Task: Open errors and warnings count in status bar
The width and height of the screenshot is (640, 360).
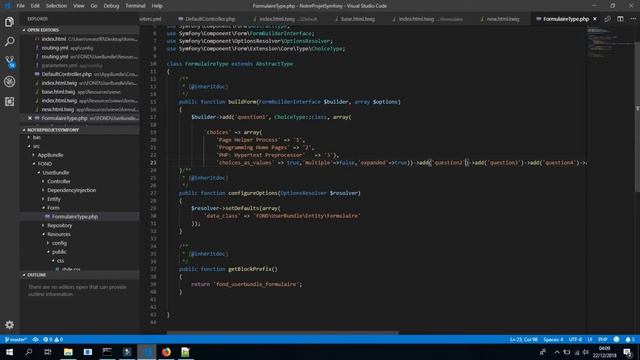Action: coord(53,340)
